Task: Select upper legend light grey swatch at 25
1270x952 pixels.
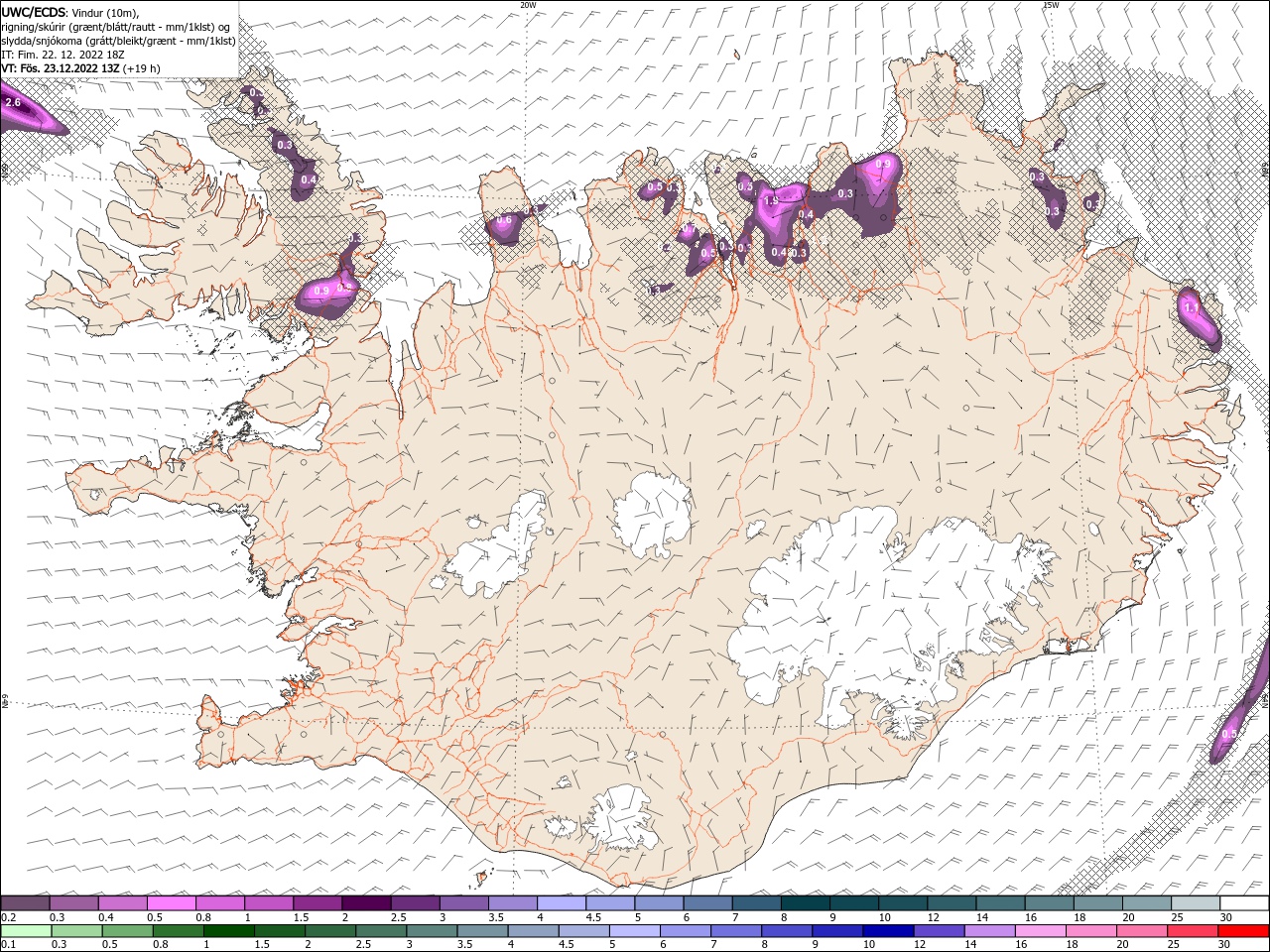Action: [1195, 903]
